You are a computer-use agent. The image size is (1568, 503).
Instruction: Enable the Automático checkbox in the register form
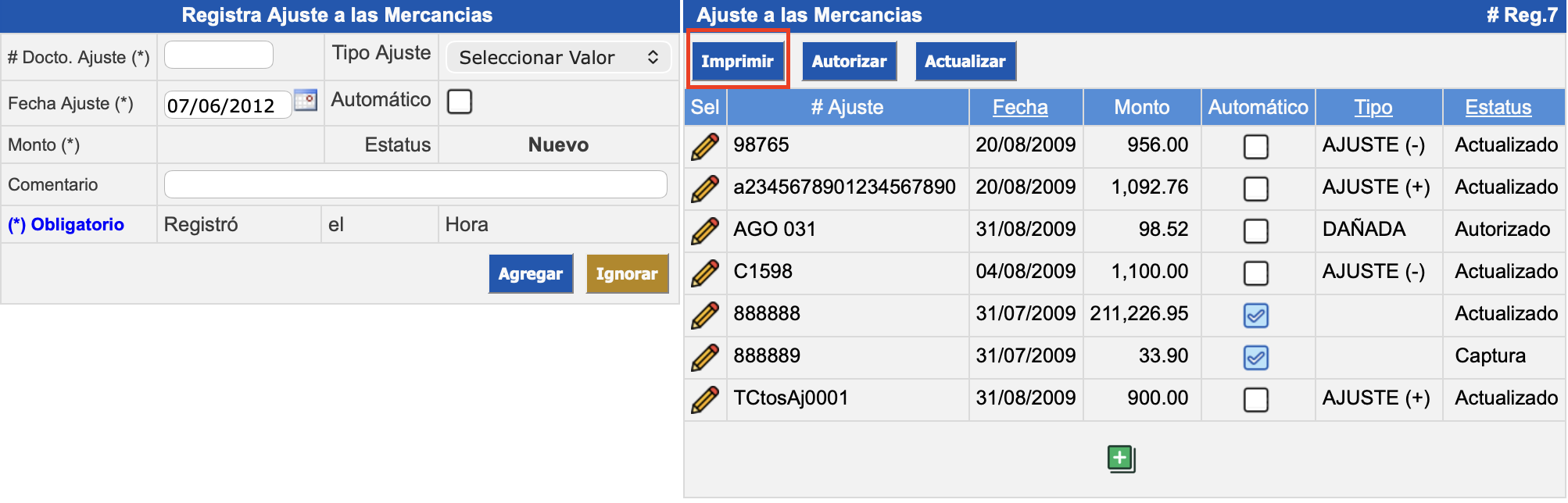pos(460,102)
